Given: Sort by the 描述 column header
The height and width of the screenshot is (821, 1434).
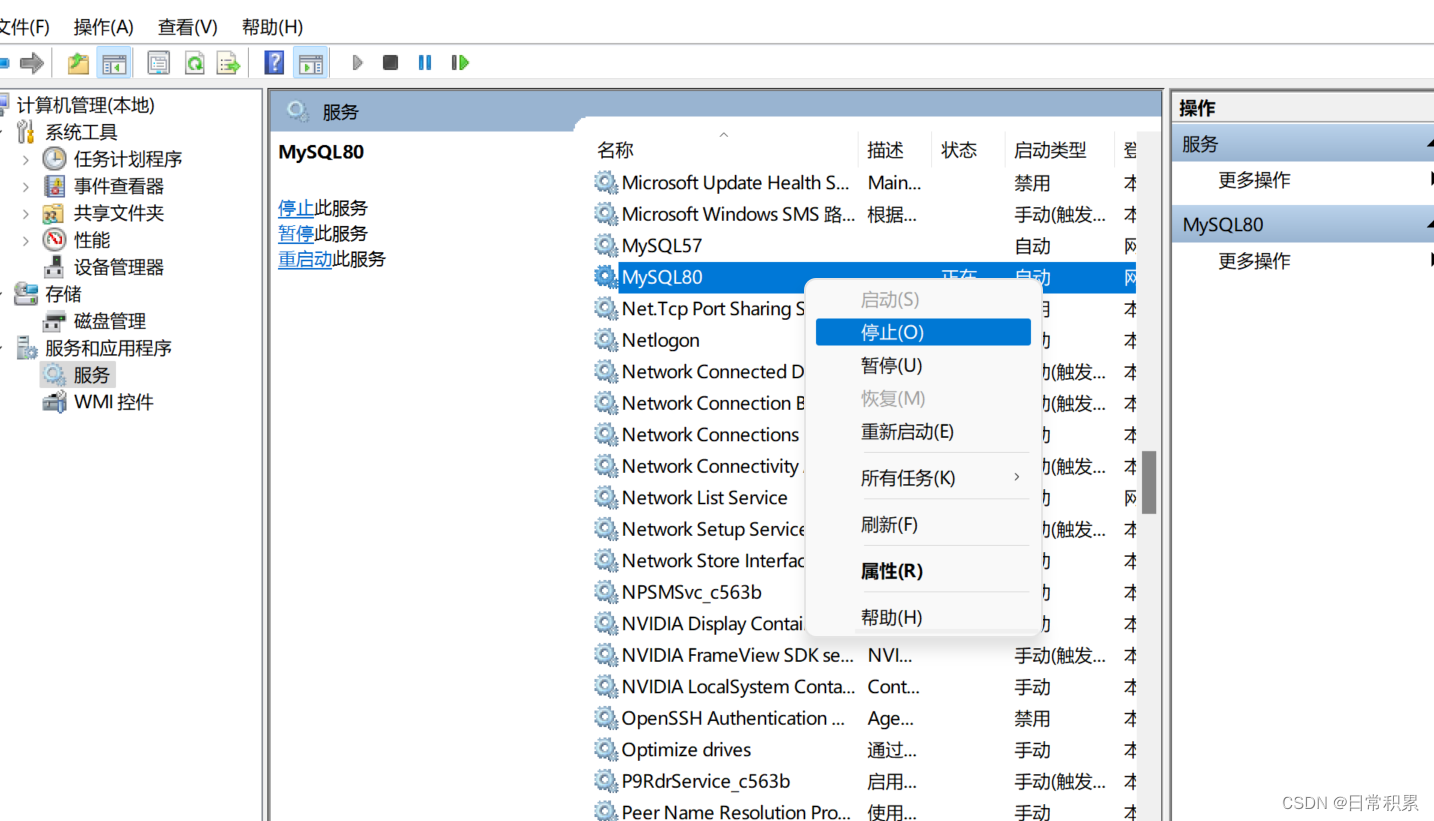Looking at the screenshot, I should 894,150.
